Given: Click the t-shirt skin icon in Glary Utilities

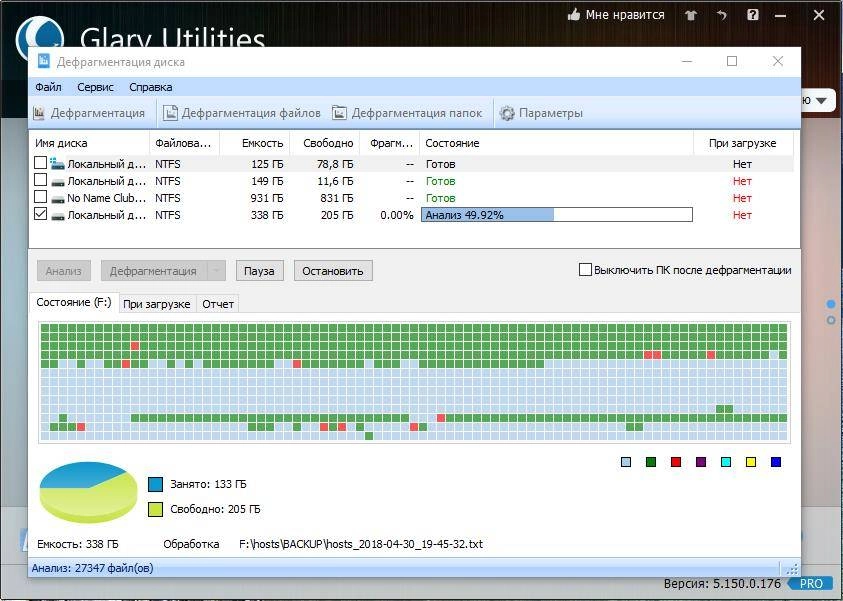Looking at the screenshot, I should tap(691, 15).
